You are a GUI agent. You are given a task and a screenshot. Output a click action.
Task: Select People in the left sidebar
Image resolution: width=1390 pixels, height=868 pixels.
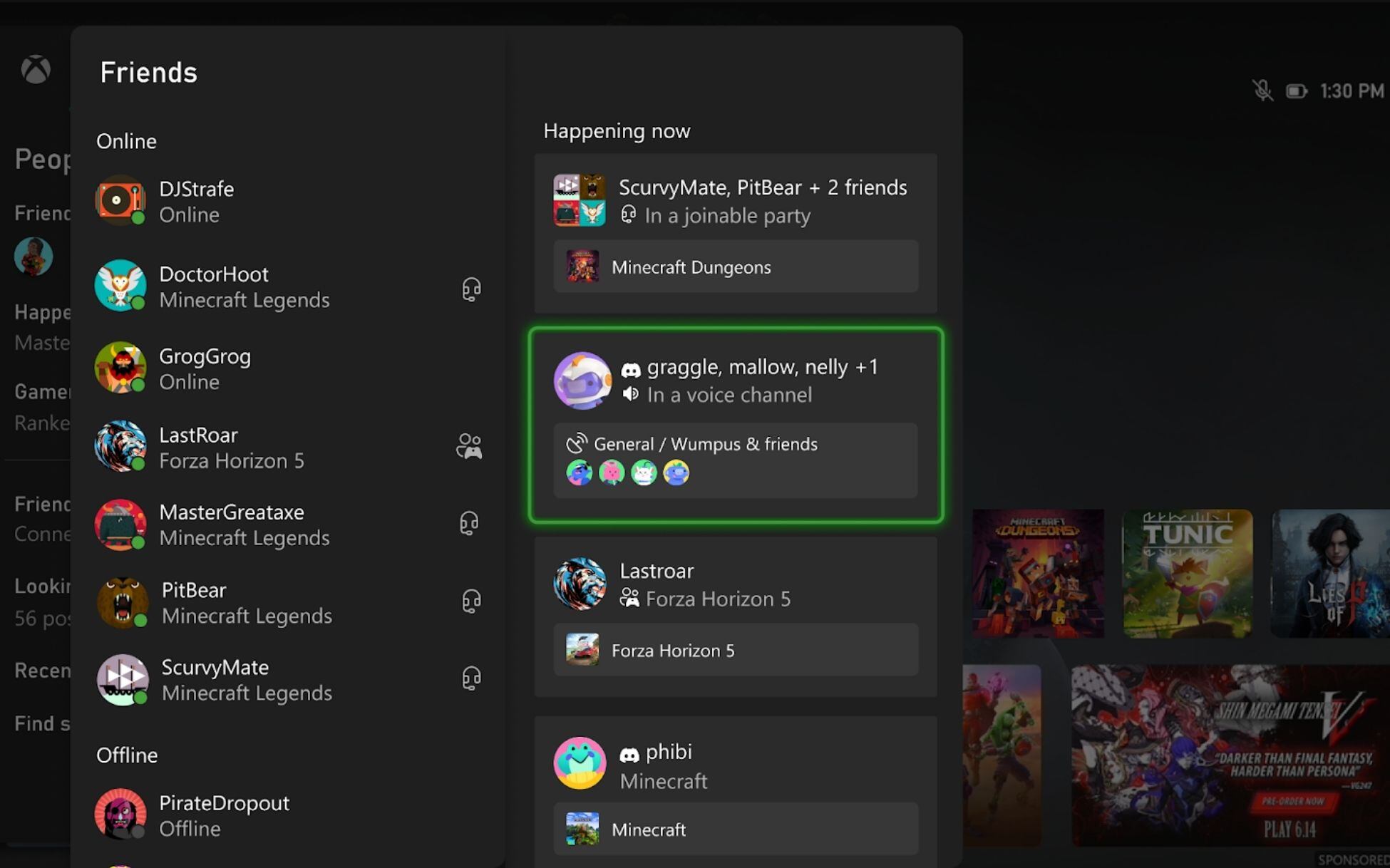click(41, 159)
